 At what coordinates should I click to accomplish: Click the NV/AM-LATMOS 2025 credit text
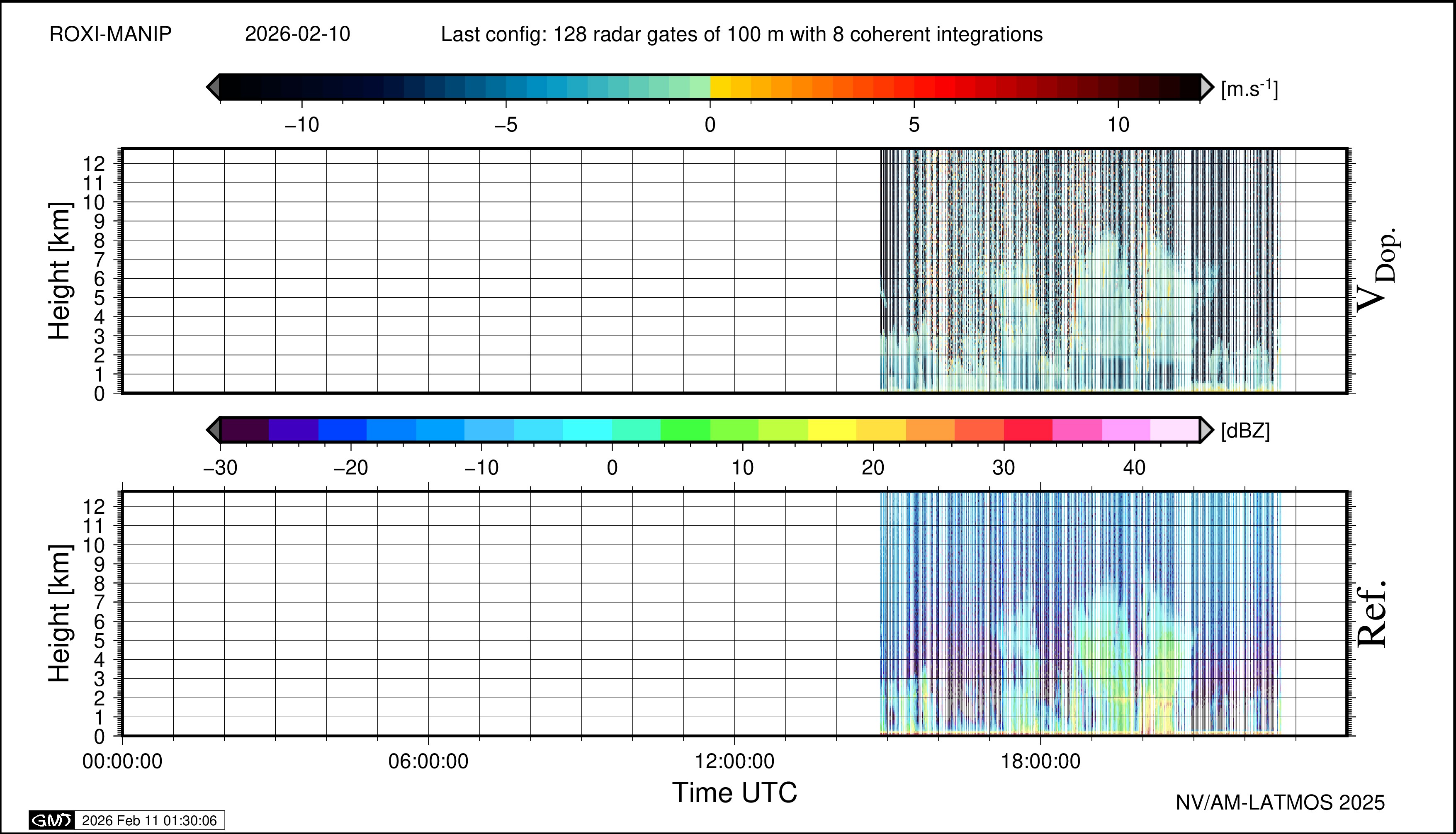coord(1280,802)
